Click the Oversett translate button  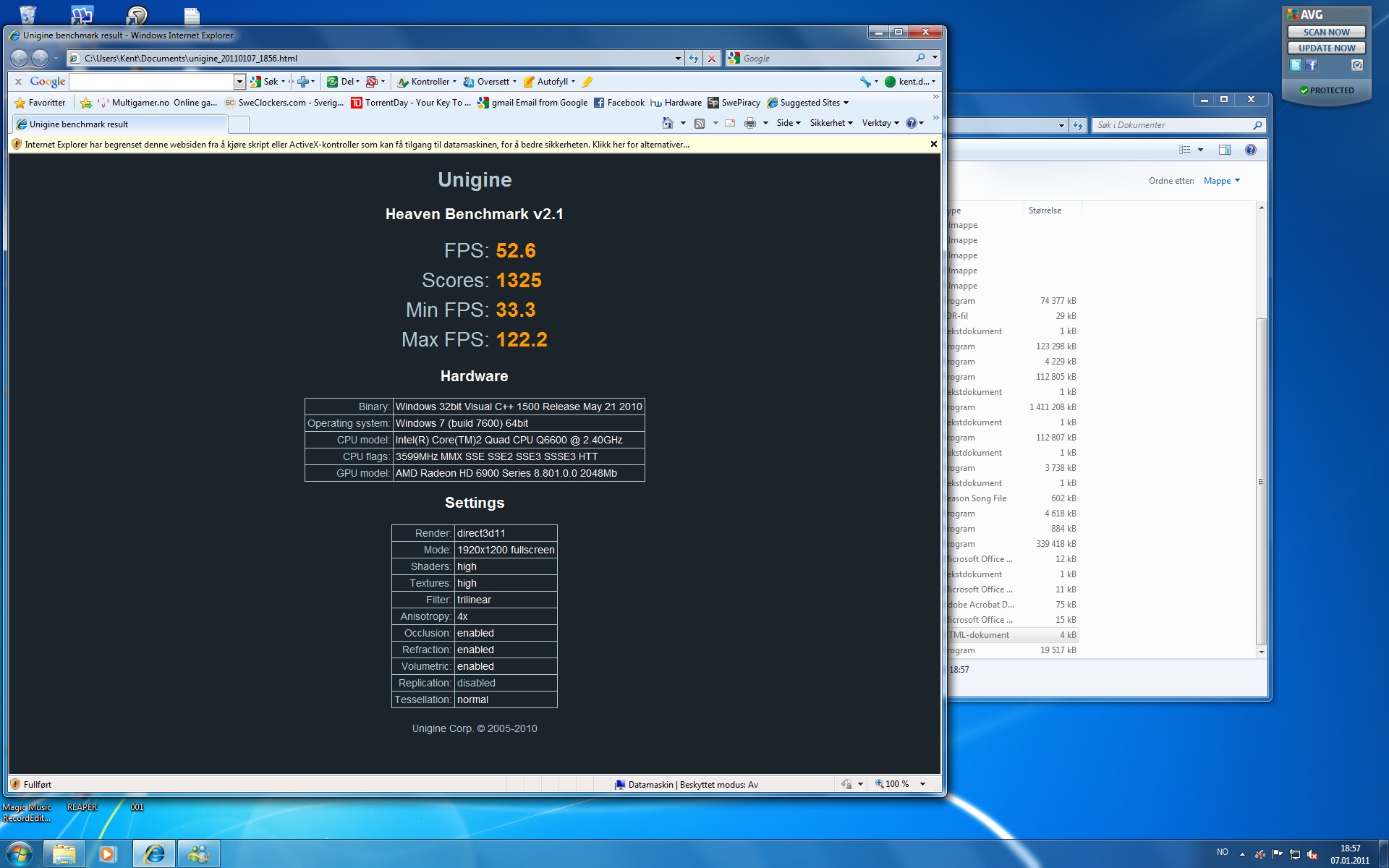coord(490,82)
